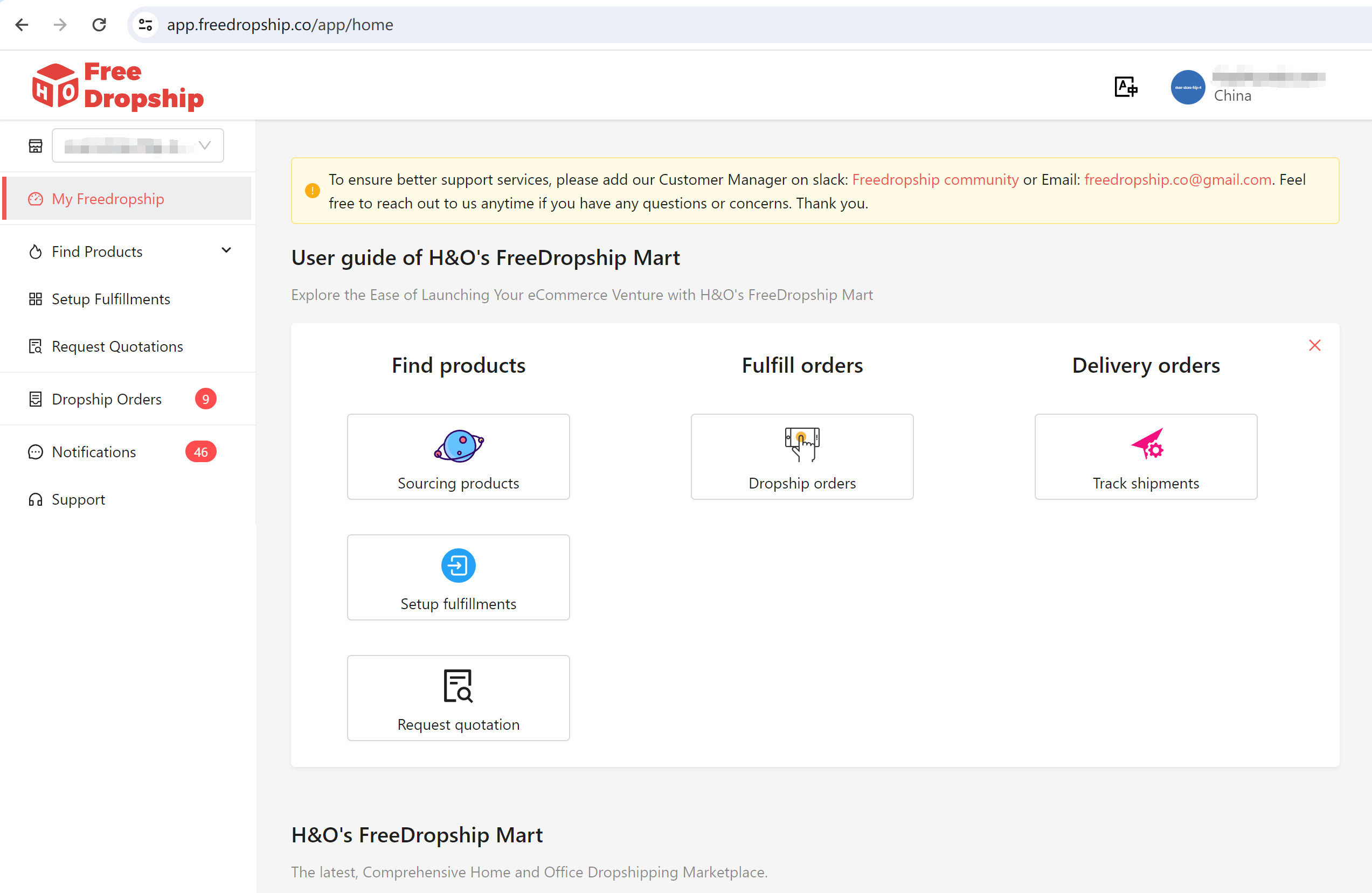
Task: Open the Sourcing products card
Action: (x=458, y=457)
